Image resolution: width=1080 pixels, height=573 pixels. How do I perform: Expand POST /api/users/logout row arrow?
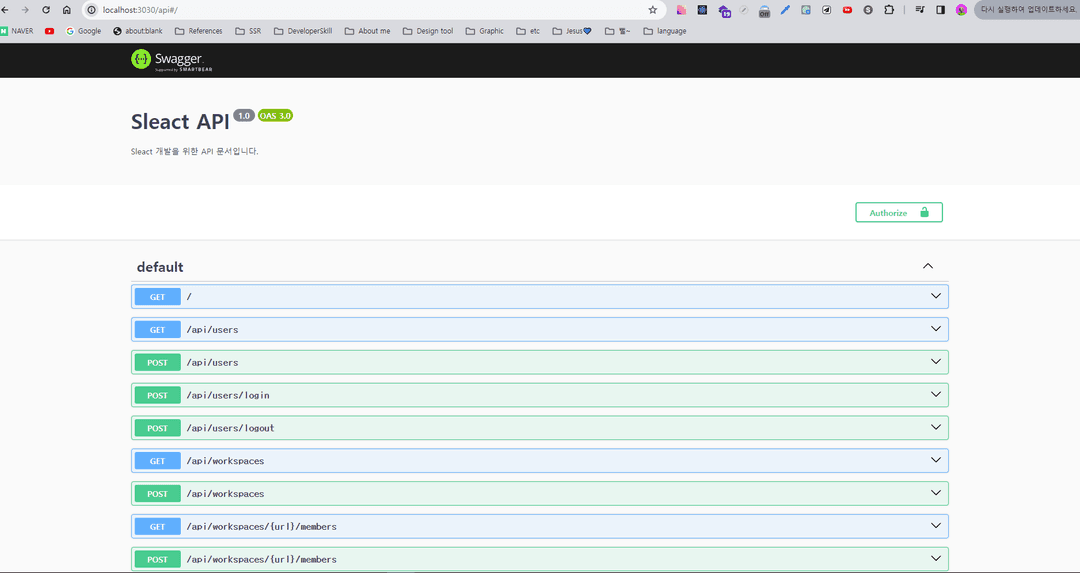[935, 427]
